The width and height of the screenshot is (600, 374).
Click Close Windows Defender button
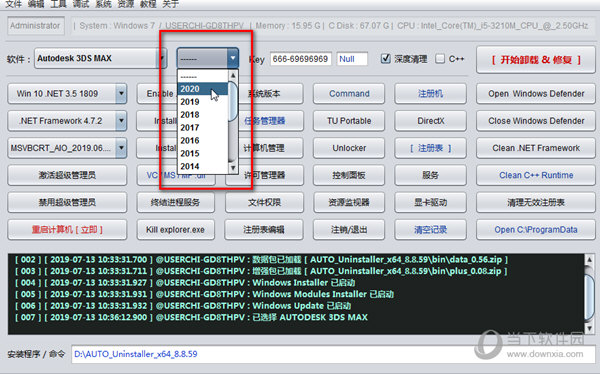[x=536, y=121]
